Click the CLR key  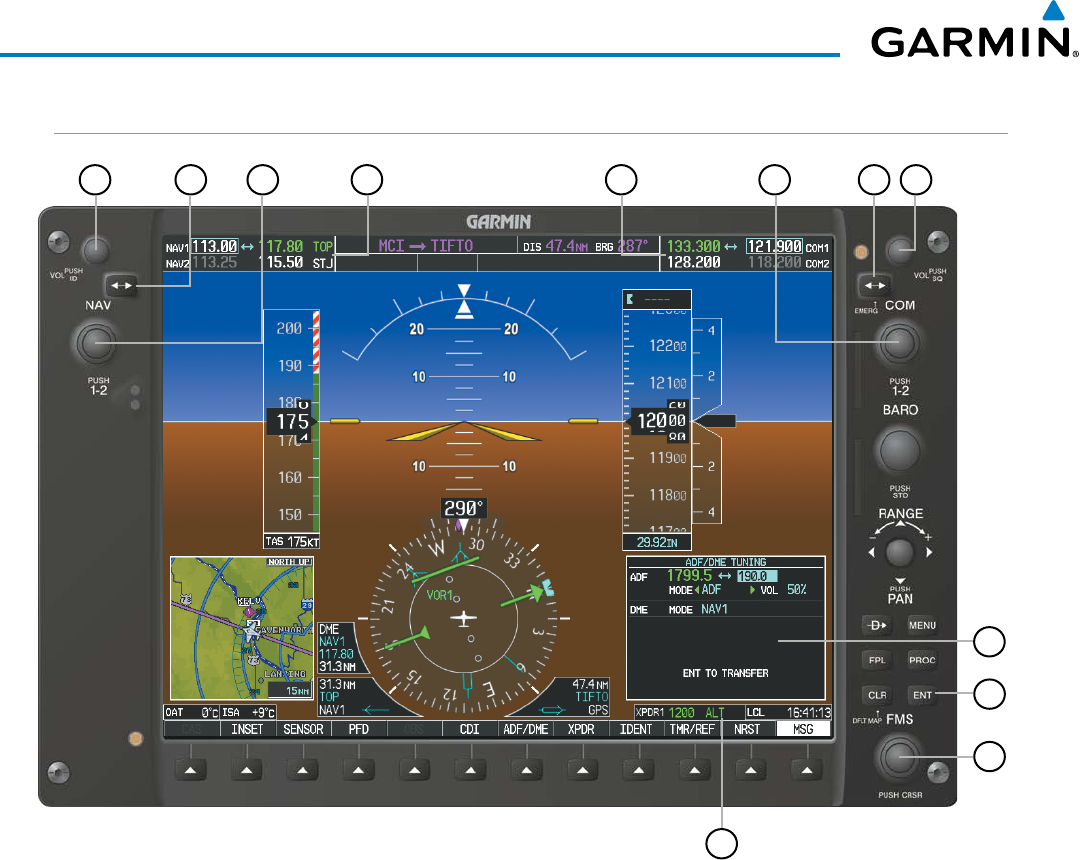877,695
